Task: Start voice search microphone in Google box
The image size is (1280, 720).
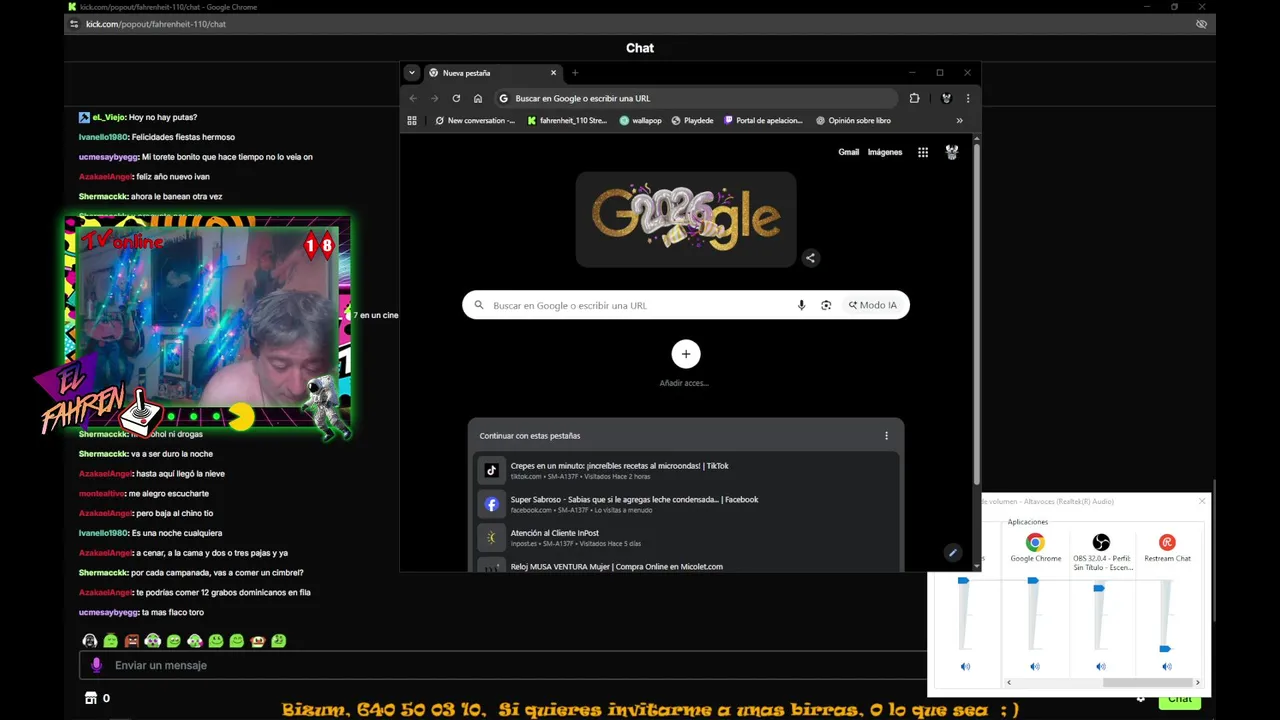Action: click(801, 305)
